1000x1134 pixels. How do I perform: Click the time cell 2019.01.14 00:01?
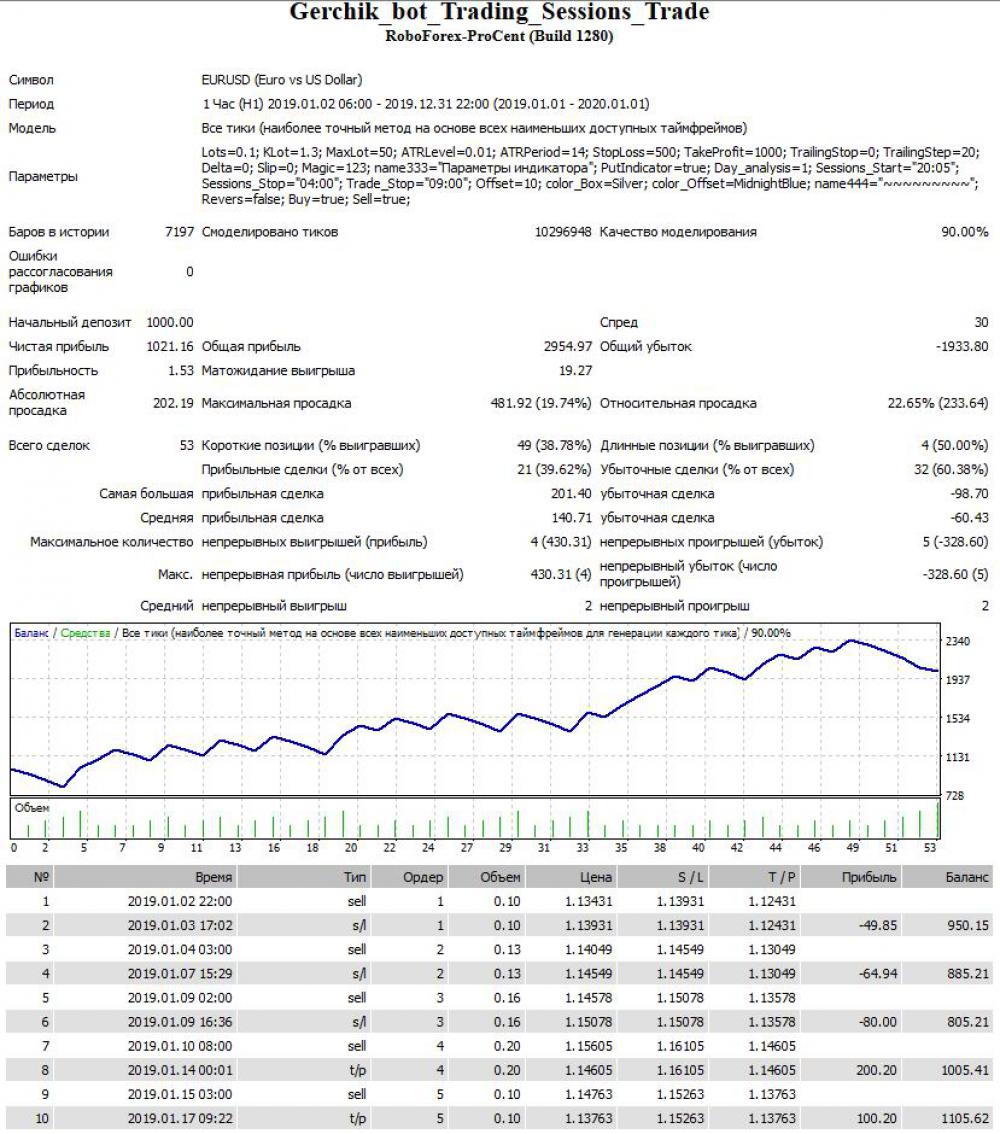pyautogui.click(x=180, y=1070)
